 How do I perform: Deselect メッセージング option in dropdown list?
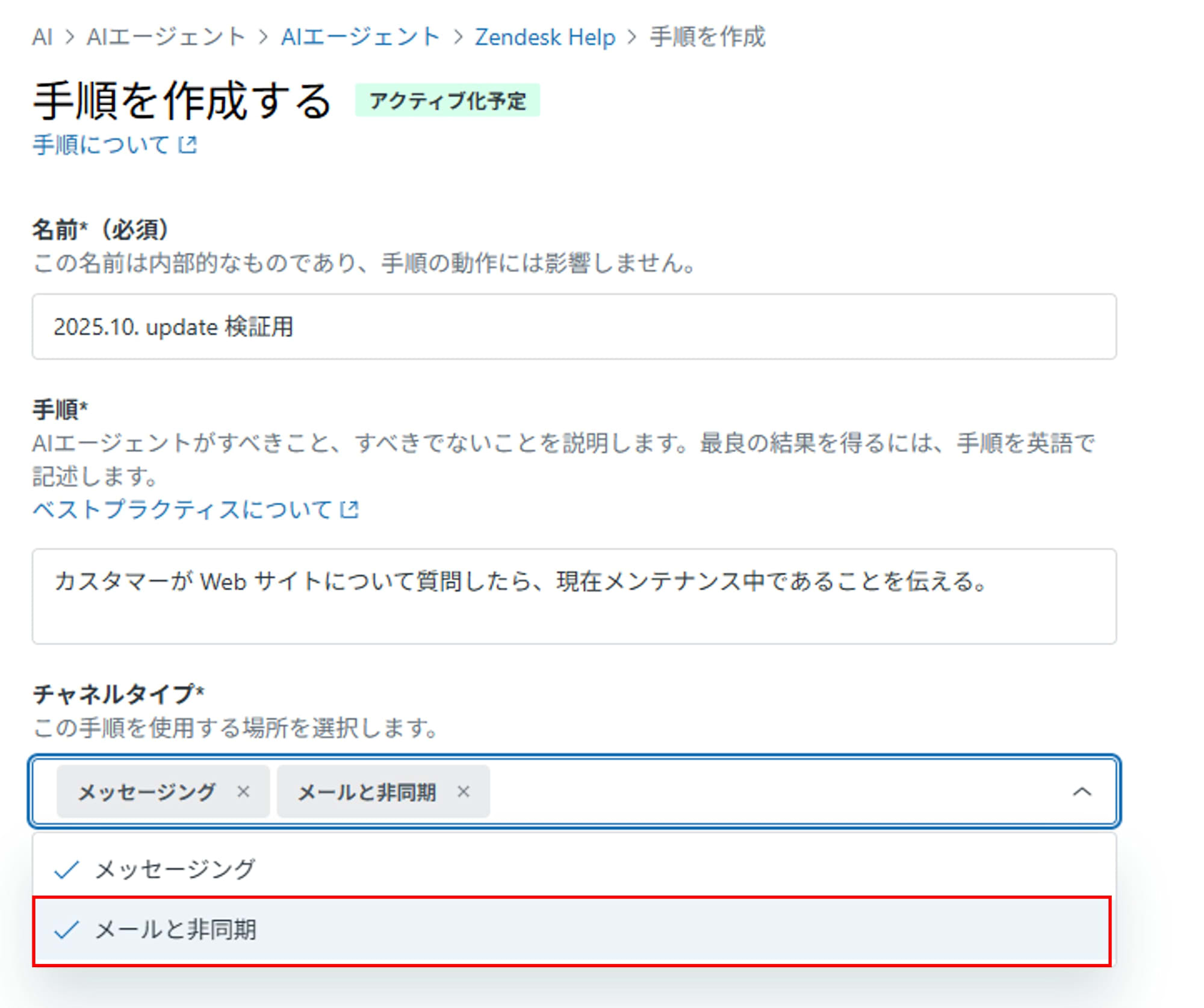click(x=176, y=869)
